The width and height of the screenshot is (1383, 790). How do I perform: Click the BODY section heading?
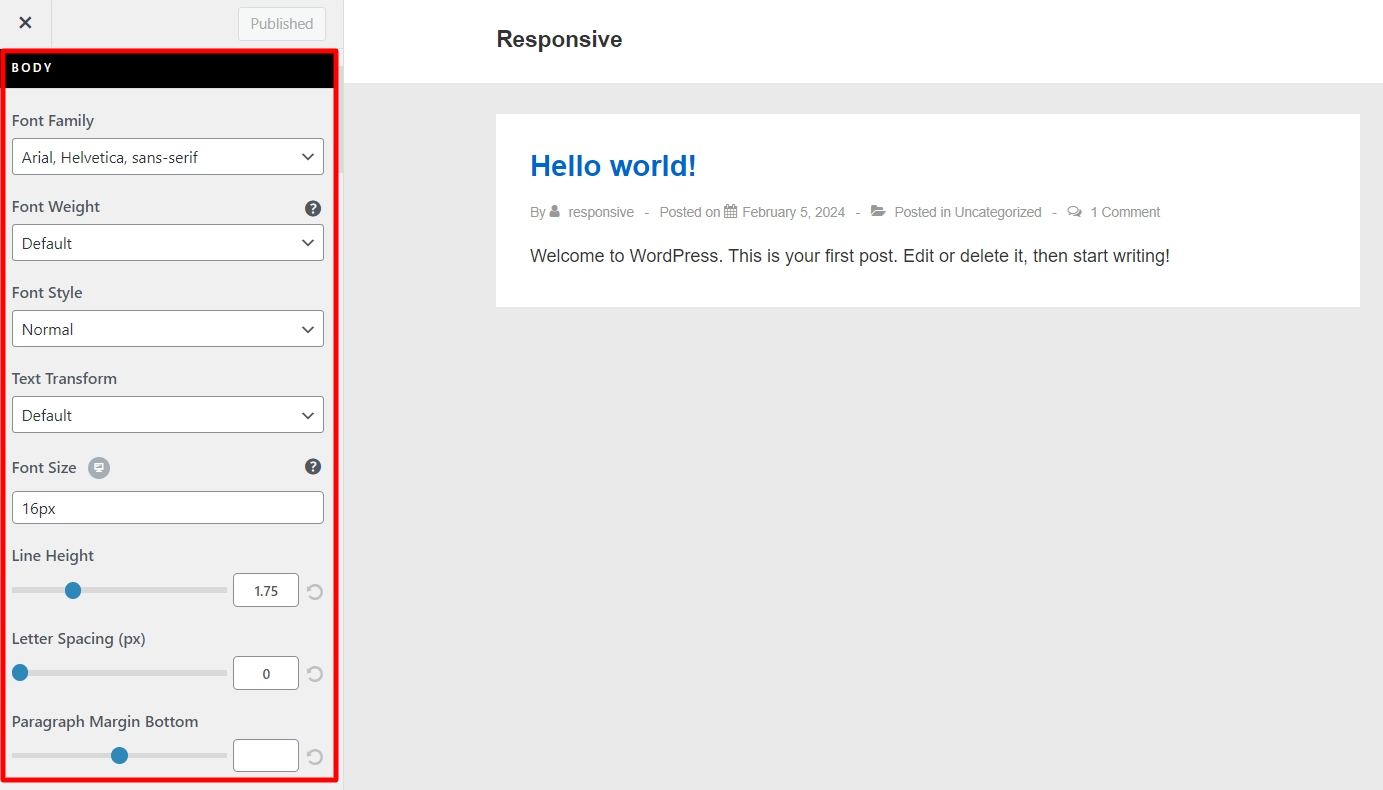point(32,68)
